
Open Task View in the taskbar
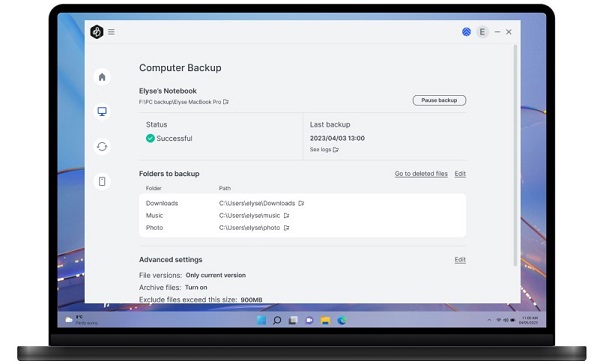point(293,320)
